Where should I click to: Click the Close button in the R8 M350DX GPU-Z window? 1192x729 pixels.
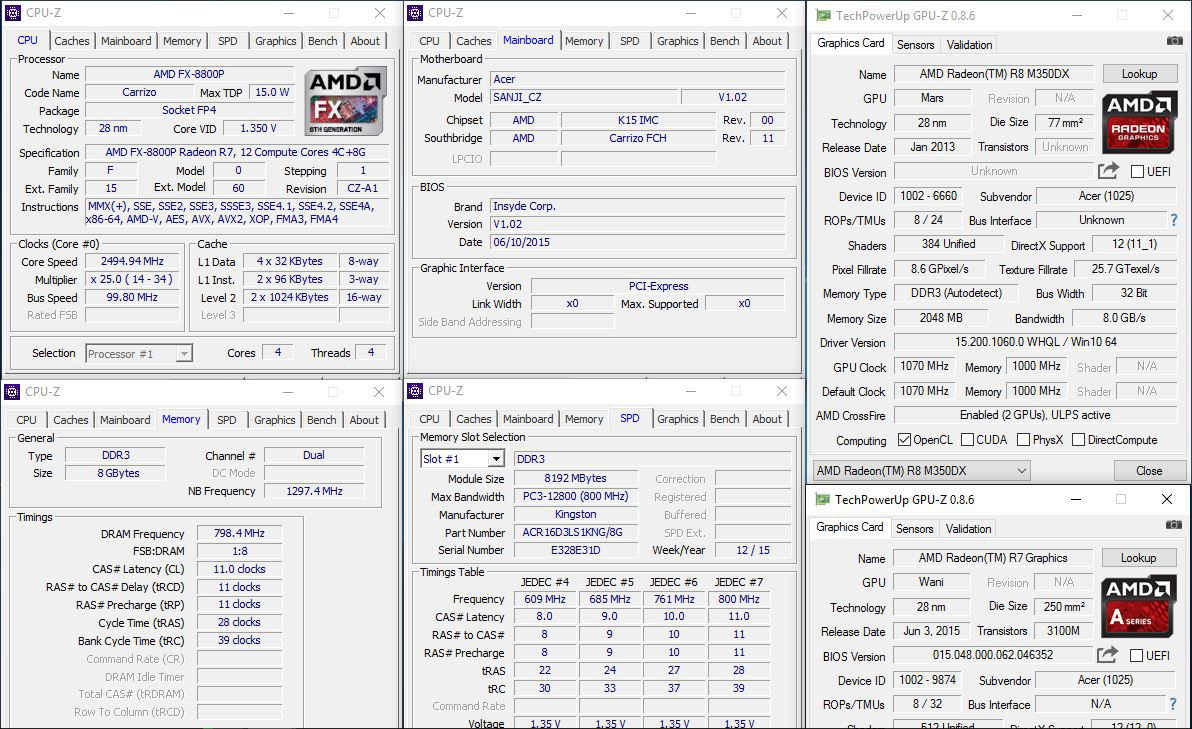(1149, 471)
